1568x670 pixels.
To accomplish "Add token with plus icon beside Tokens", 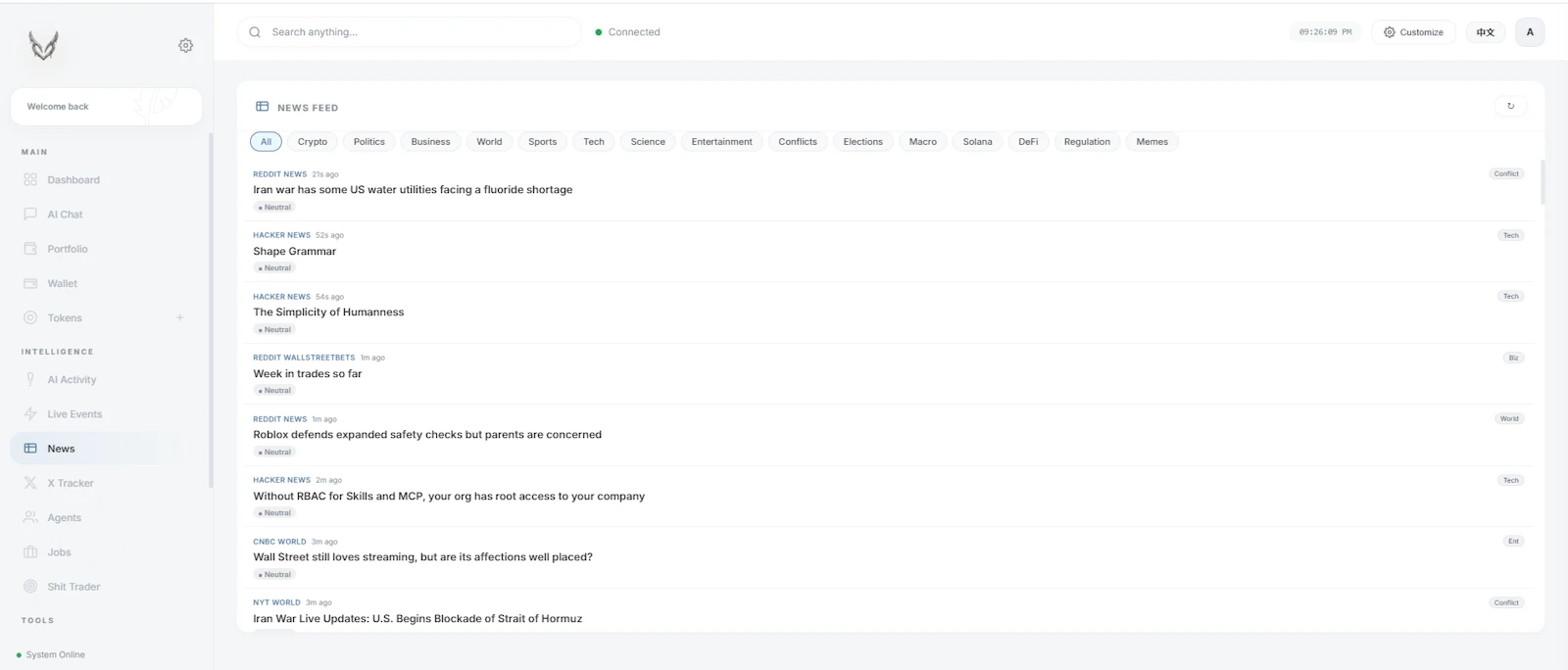I will (x=179, y=317).
